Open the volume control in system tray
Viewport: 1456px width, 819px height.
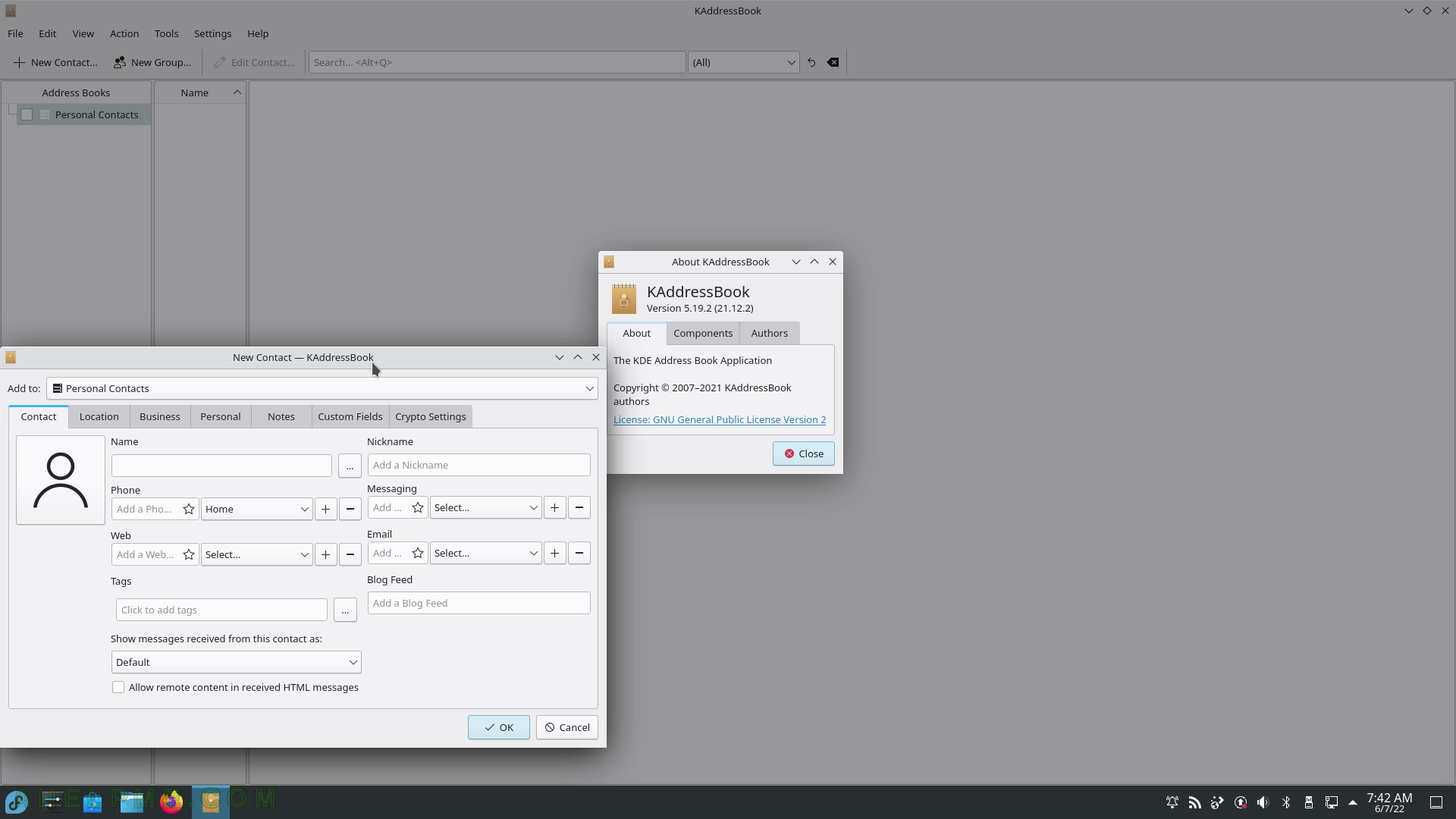pos(1263,802)
